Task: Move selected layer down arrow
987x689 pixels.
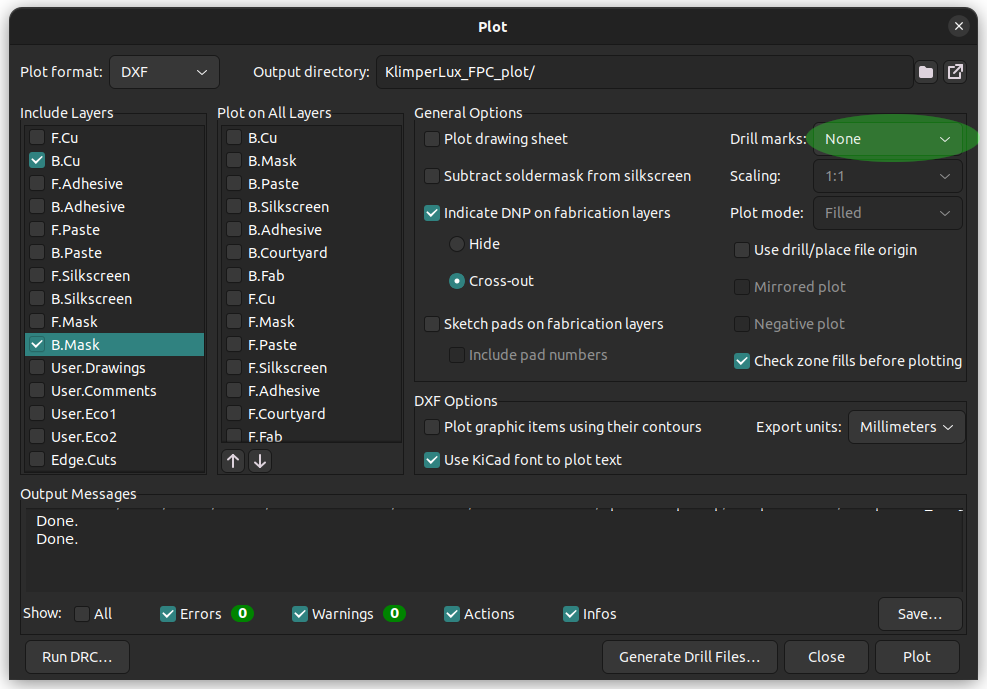Action: 260,461
